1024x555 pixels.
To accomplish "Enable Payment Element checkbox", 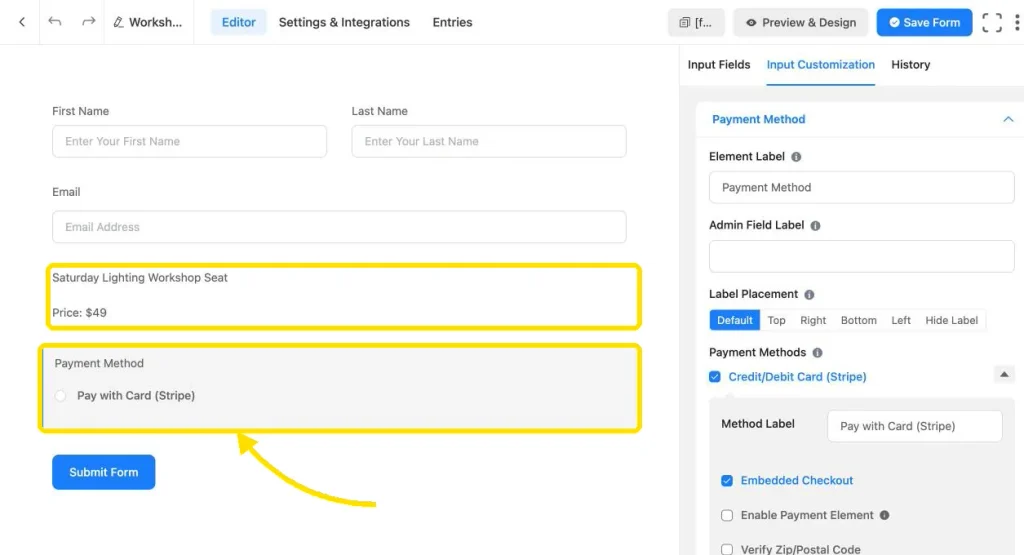I will click(x=727, y=515).
